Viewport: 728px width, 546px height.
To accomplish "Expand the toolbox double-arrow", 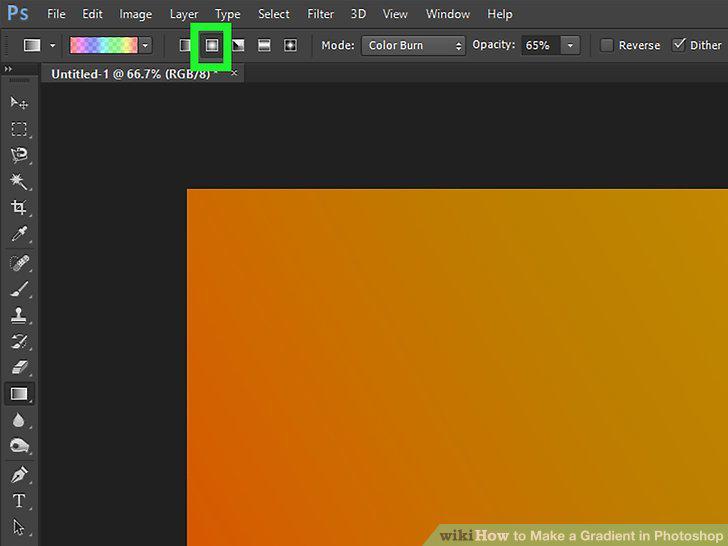I will (8, 69).
